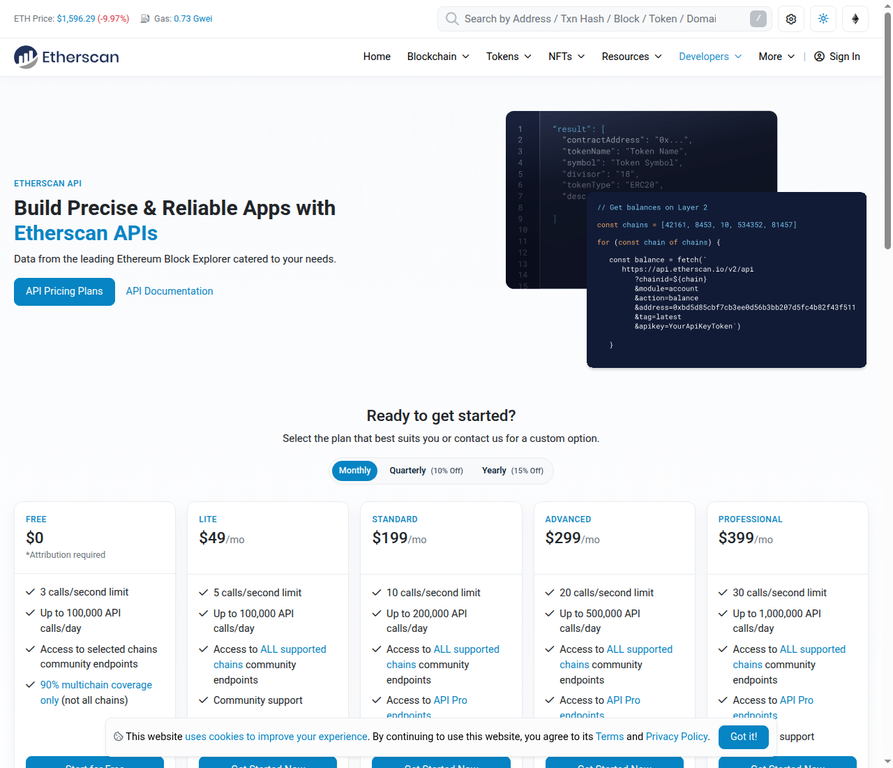Click the $299/mo Advanced price
Image resolution: width=893 pixels, height=768 pixels.
tap(572, 538)
